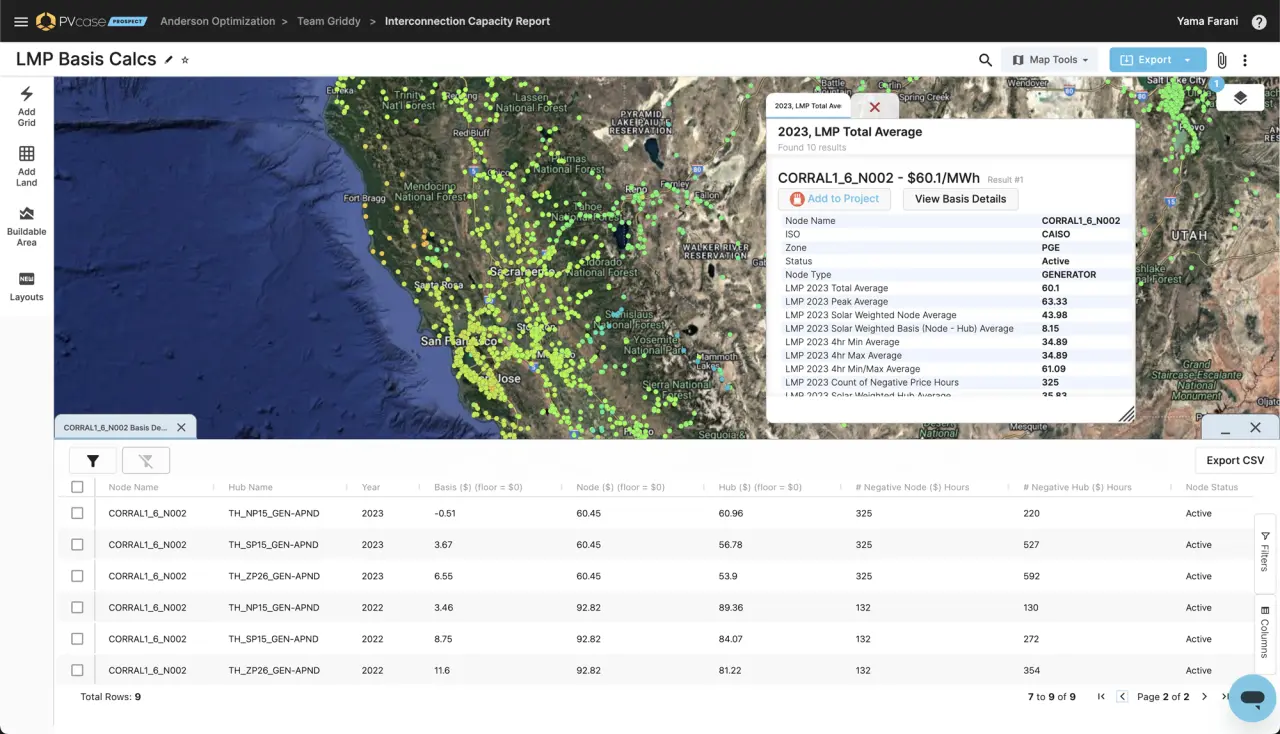Go to Team Griddy breadcrumb

[x=329, y=21]
